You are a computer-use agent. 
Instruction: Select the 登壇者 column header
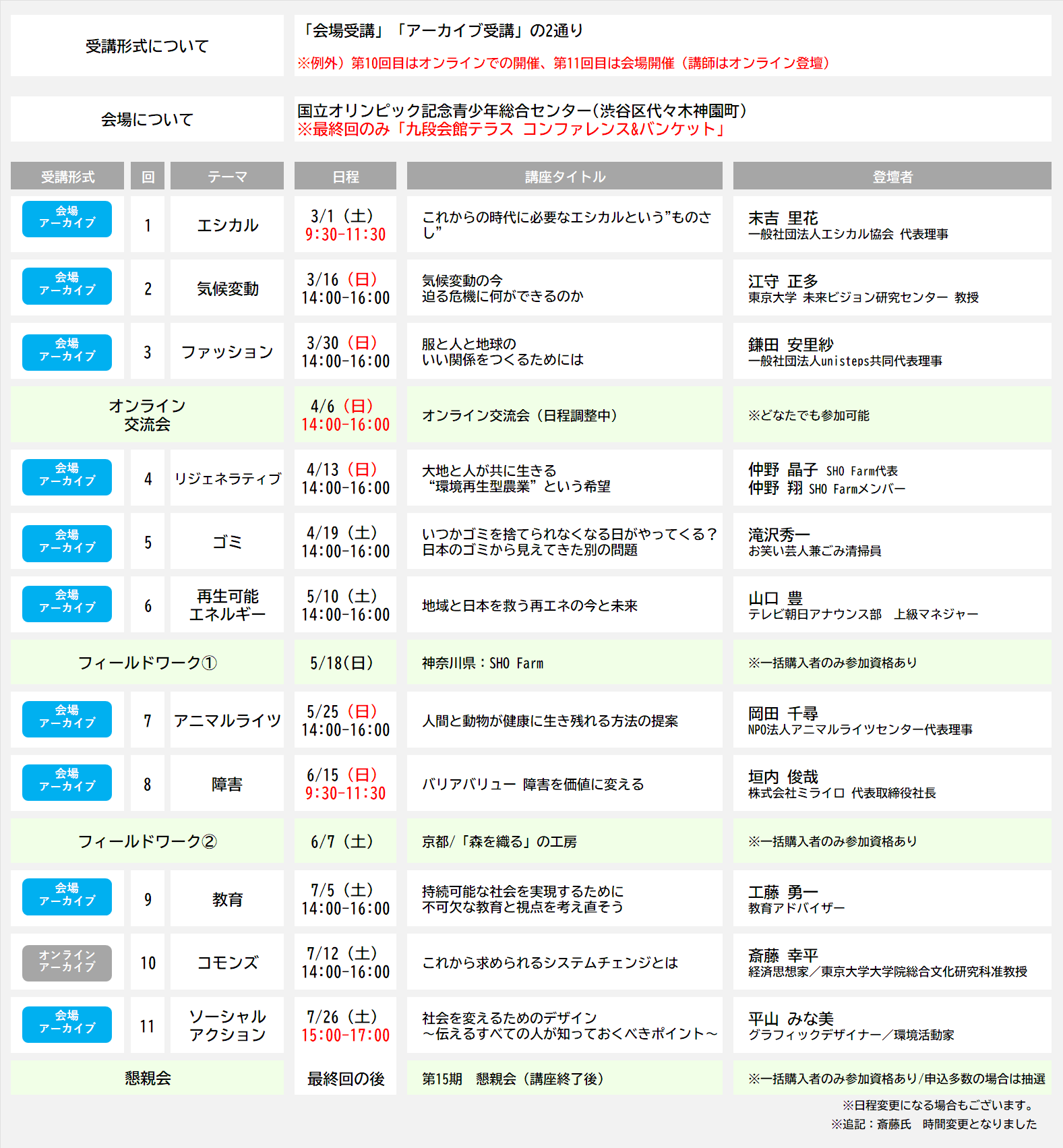892,176
